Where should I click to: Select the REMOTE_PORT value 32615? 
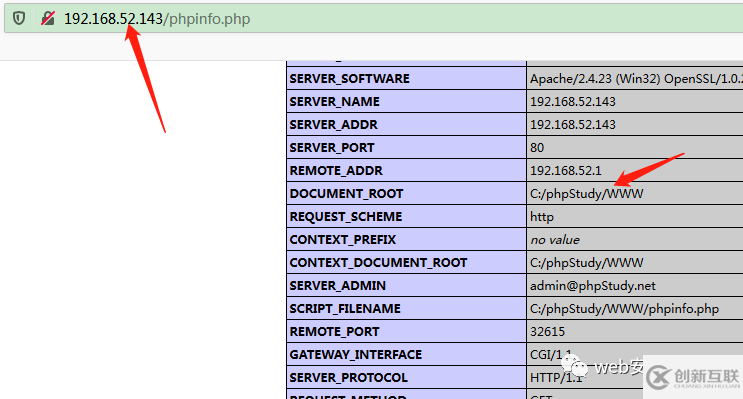click(x=547, y=332)
